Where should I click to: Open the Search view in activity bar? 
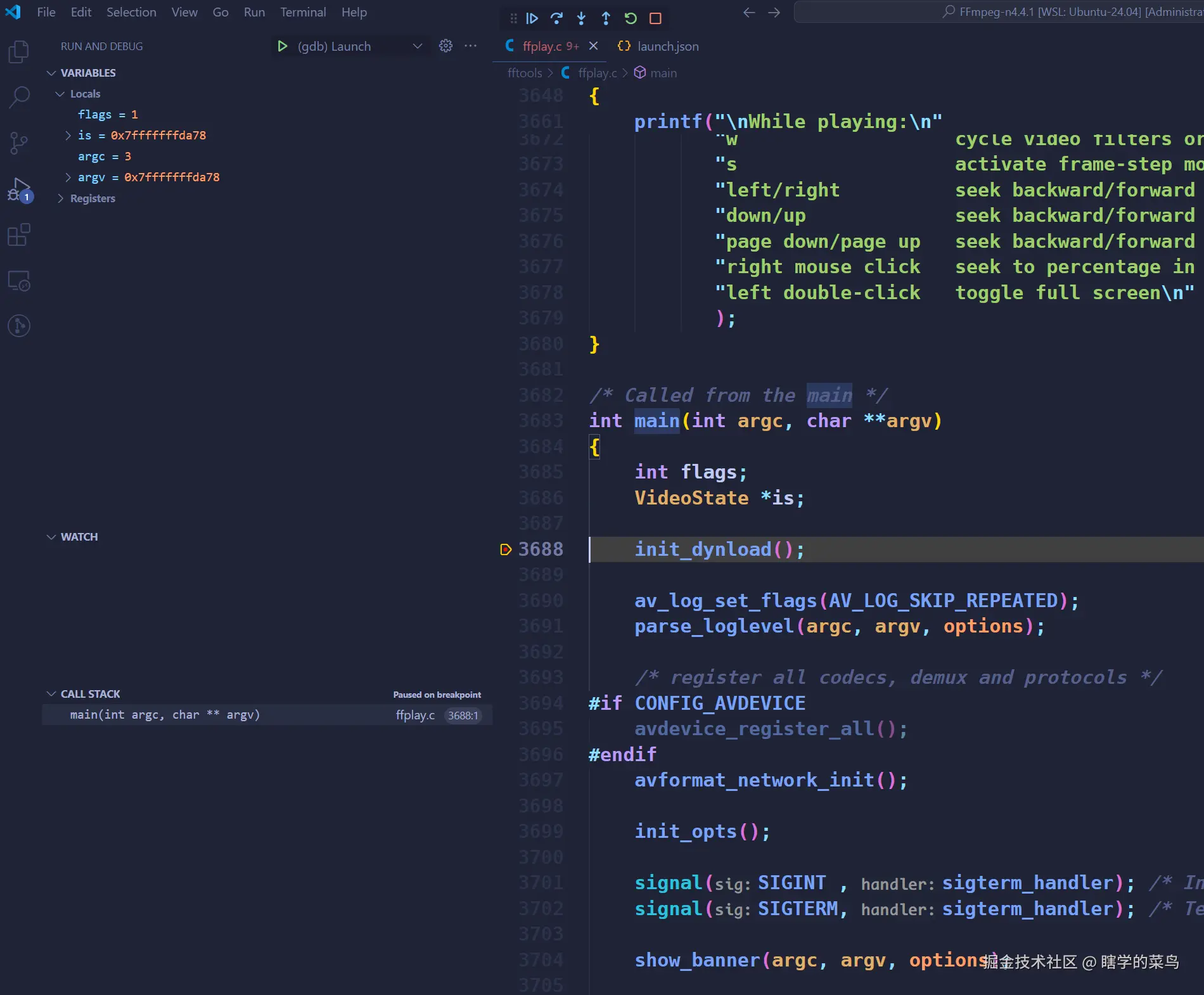pyautogui.click(x=19, y=98)
